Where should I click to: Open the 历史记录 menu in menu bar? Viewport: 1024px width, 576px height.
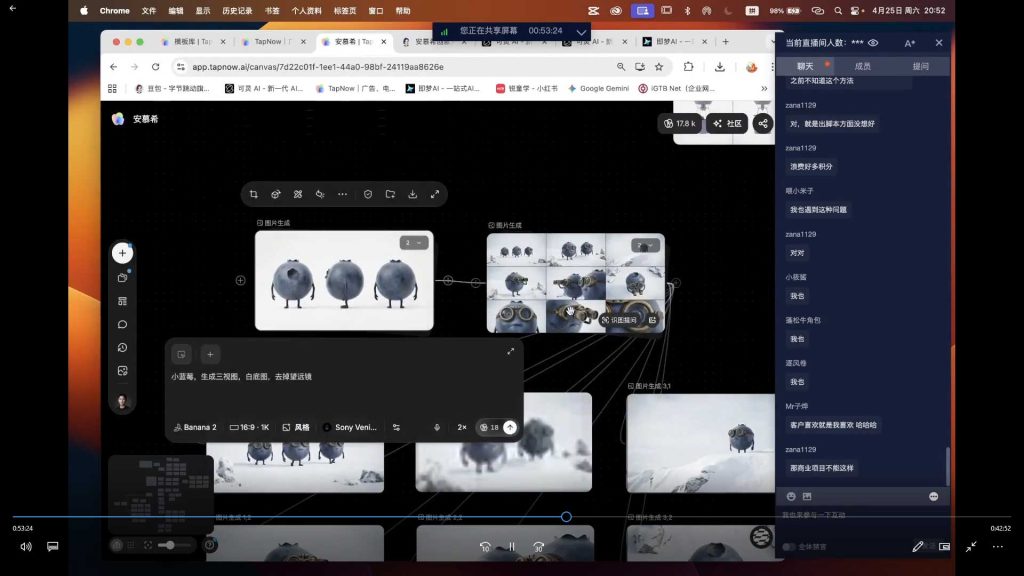point(237,10)
